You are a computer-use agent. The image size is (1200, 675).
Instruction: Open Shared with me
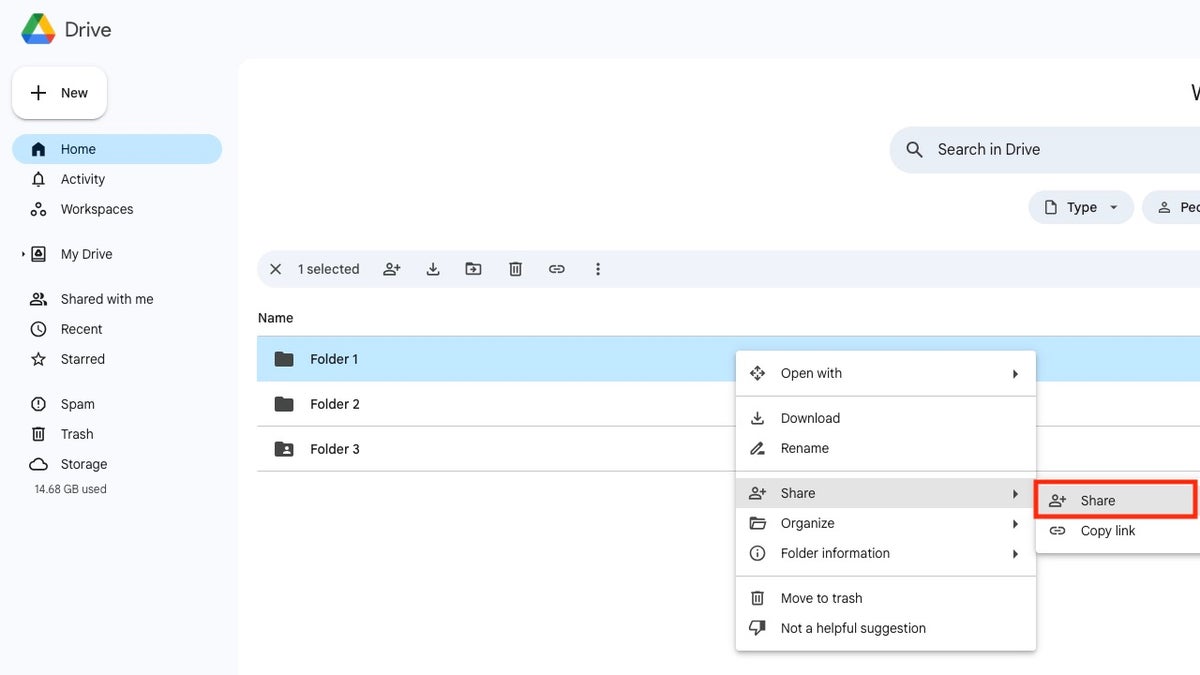(107, 299)
